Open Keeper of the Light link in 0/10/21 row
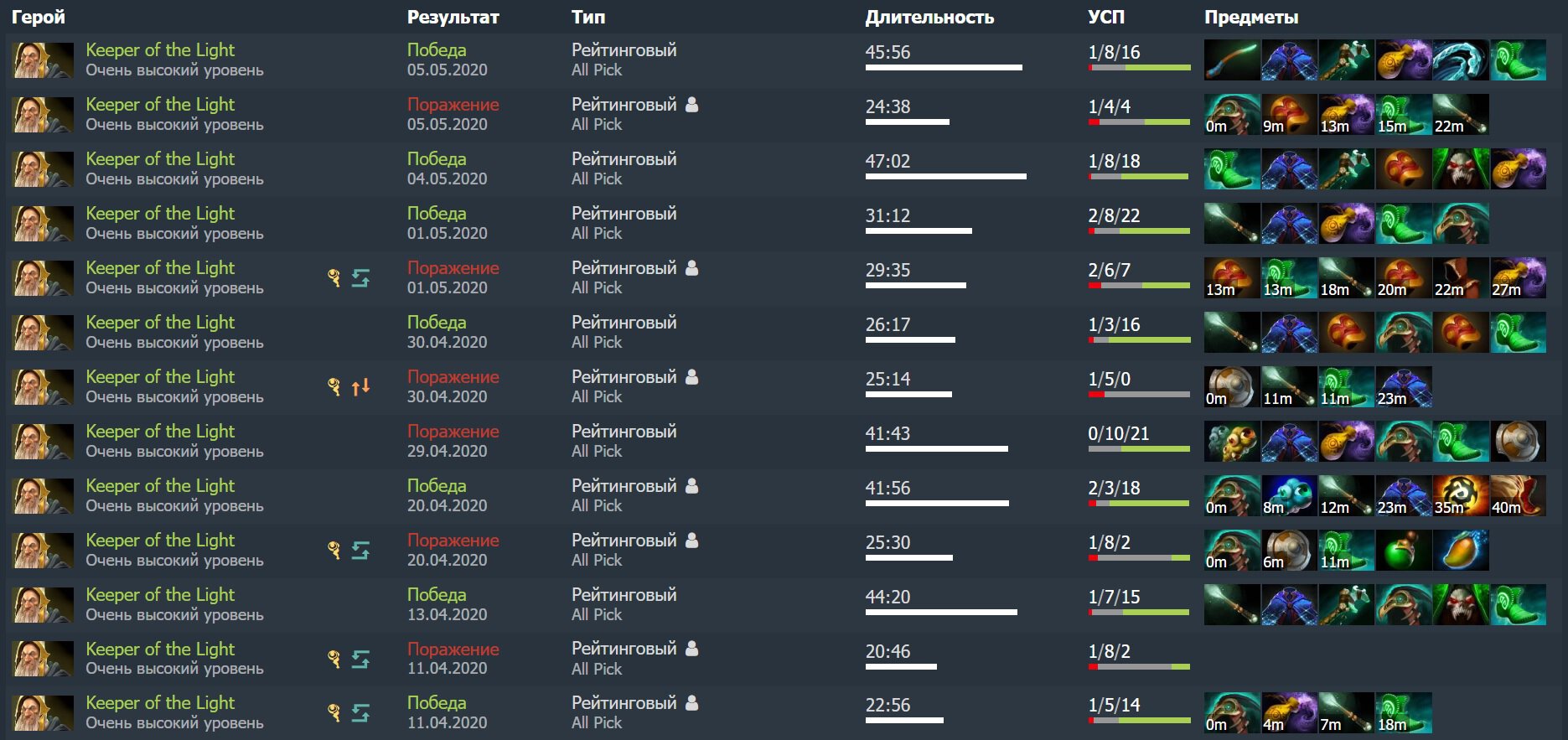The height and width of the screenshot is (740, 1568). click(160, 432)
